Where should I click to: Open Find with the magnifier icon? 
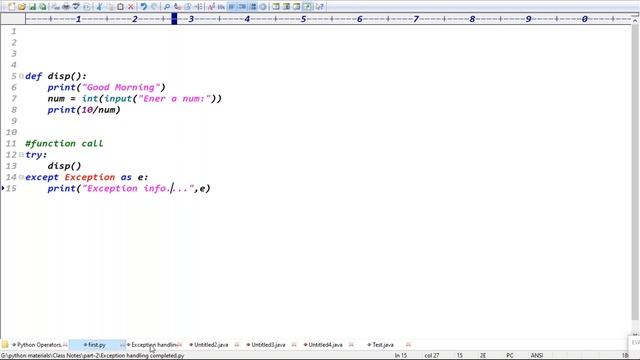167,7
